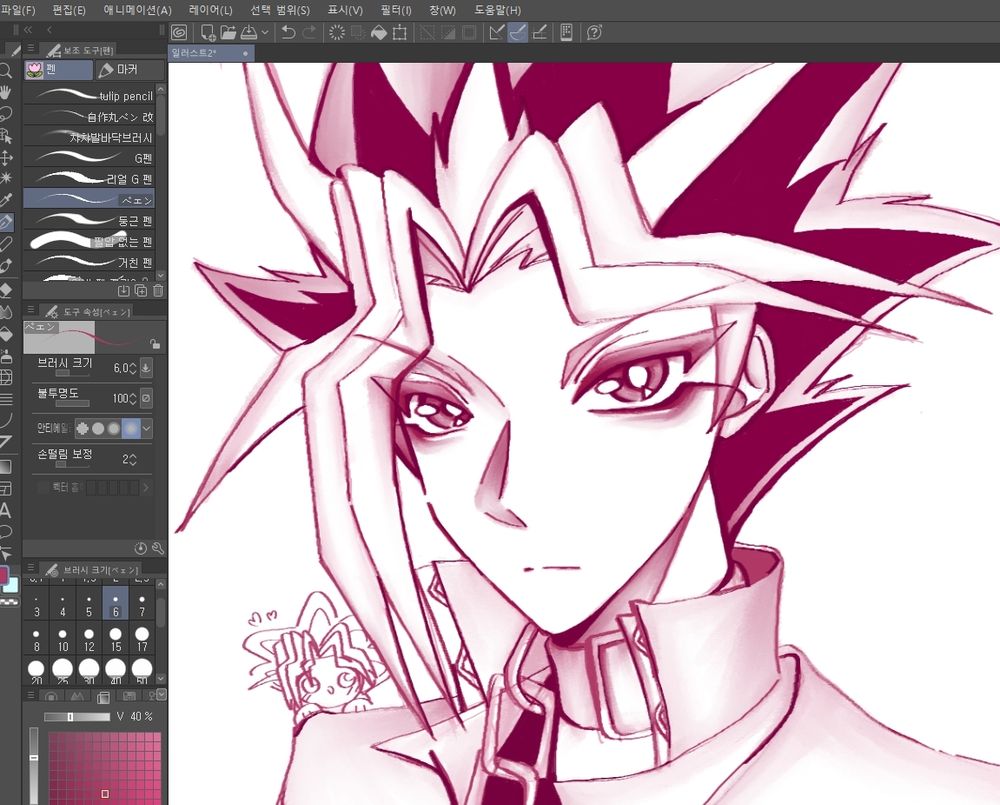Screen dimensions: 1000x805
Task: Toggle opacity dynamics button beside 100
Action: (x=146, y=398)
